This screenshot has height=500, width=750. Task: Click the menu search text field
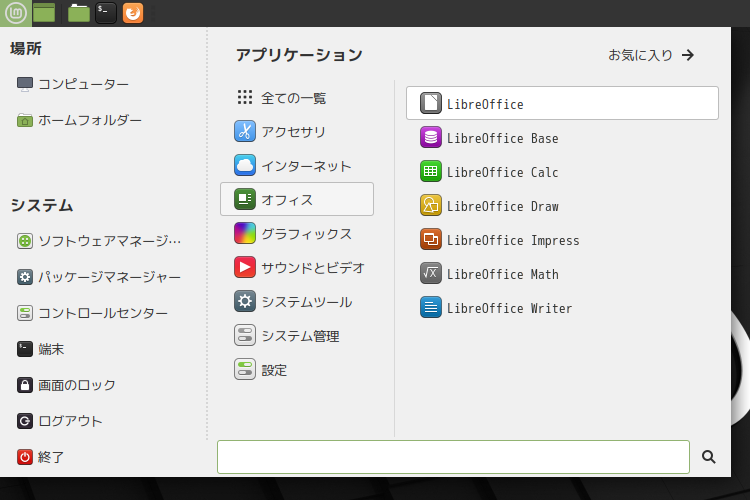click(453, 457)
